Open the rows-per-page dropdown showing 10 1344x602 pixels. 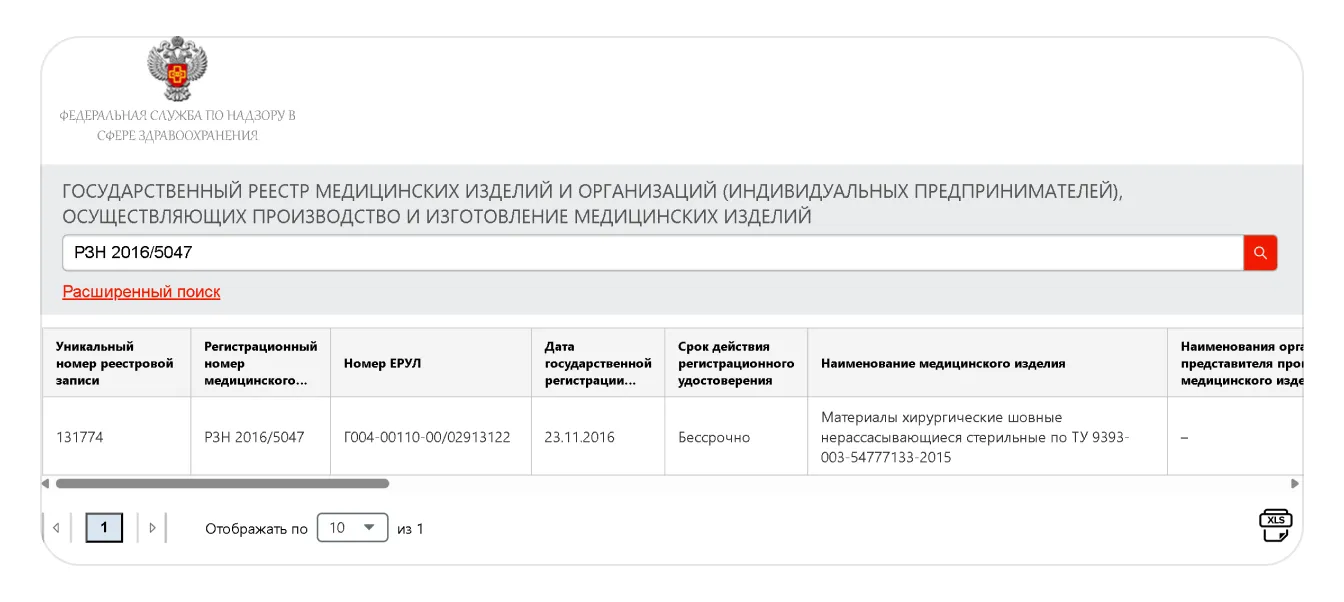pos(352,528)
